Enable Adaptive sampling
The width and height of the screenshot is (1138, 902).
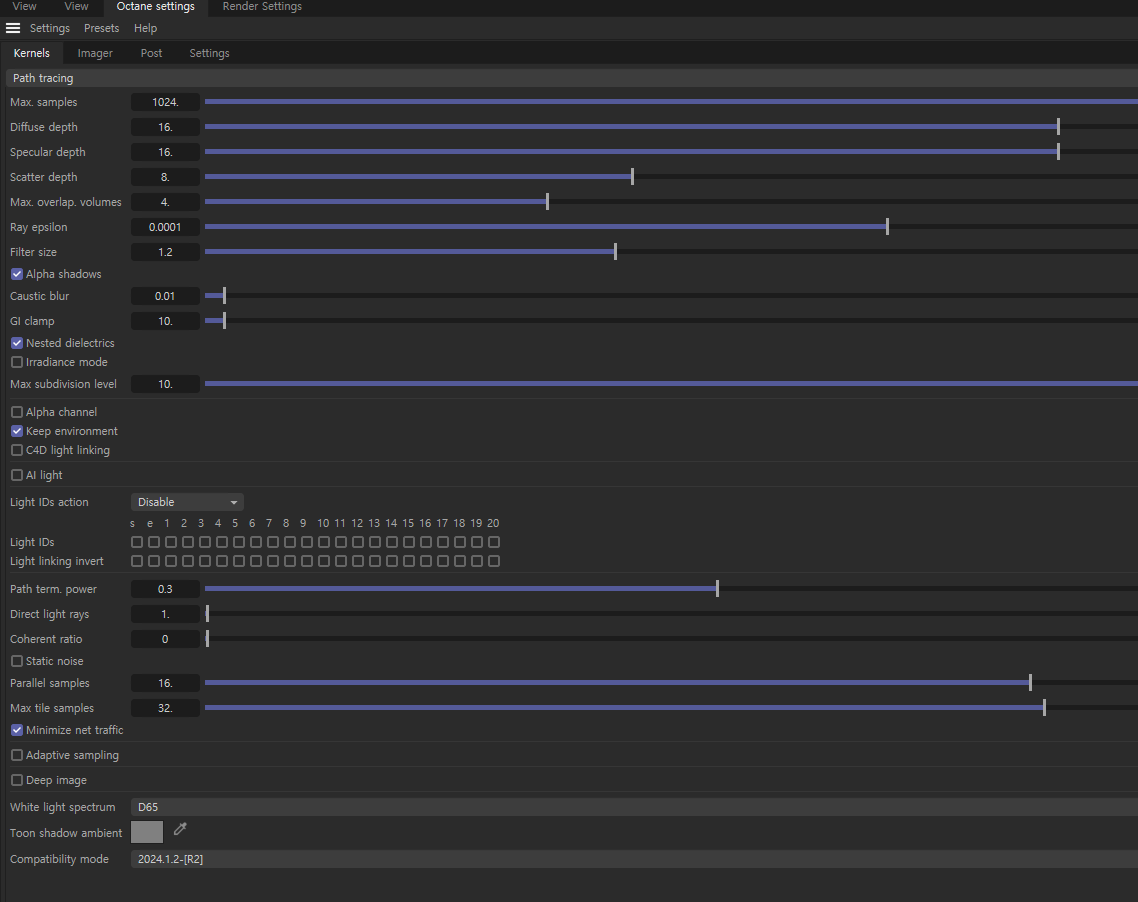(x=17, y=755)
